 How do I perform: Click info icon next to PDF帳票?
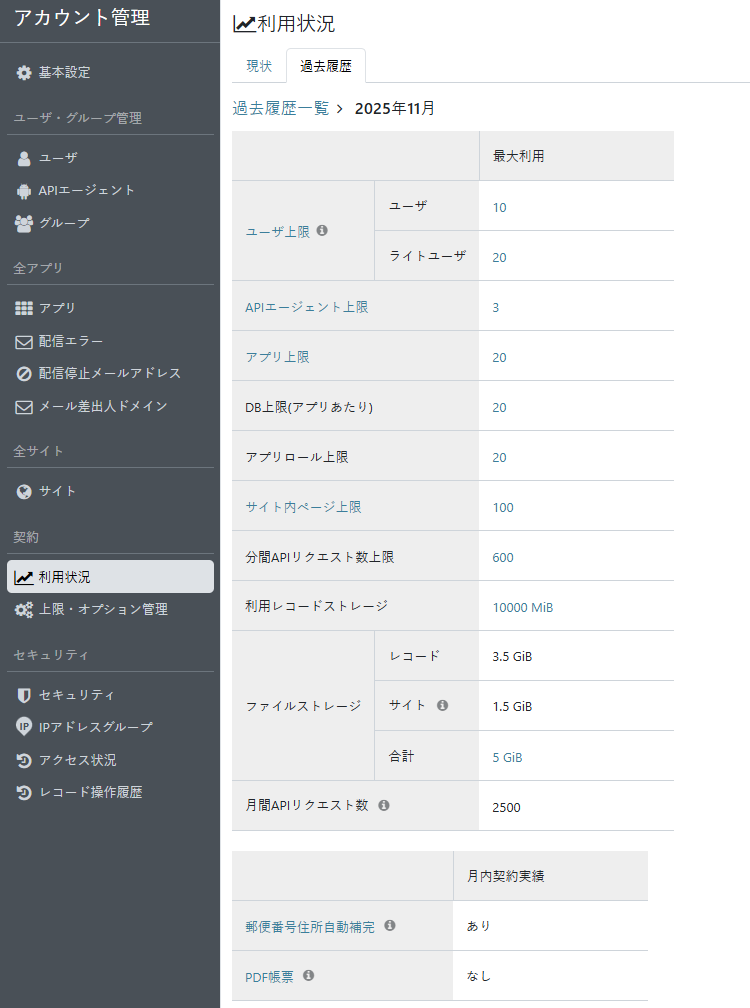[x=308, y=975]
